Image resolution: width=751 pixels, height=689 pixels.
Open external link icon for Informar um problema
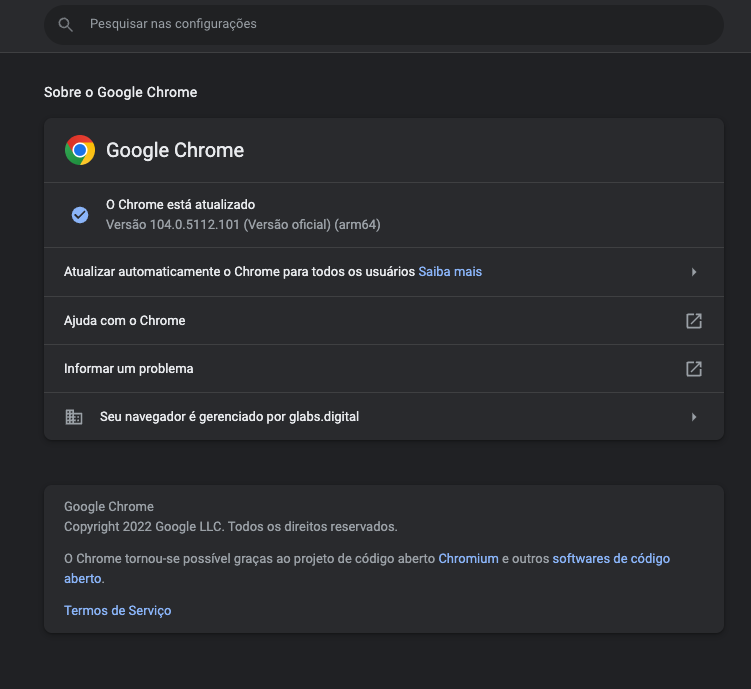(x=694, y=369)
